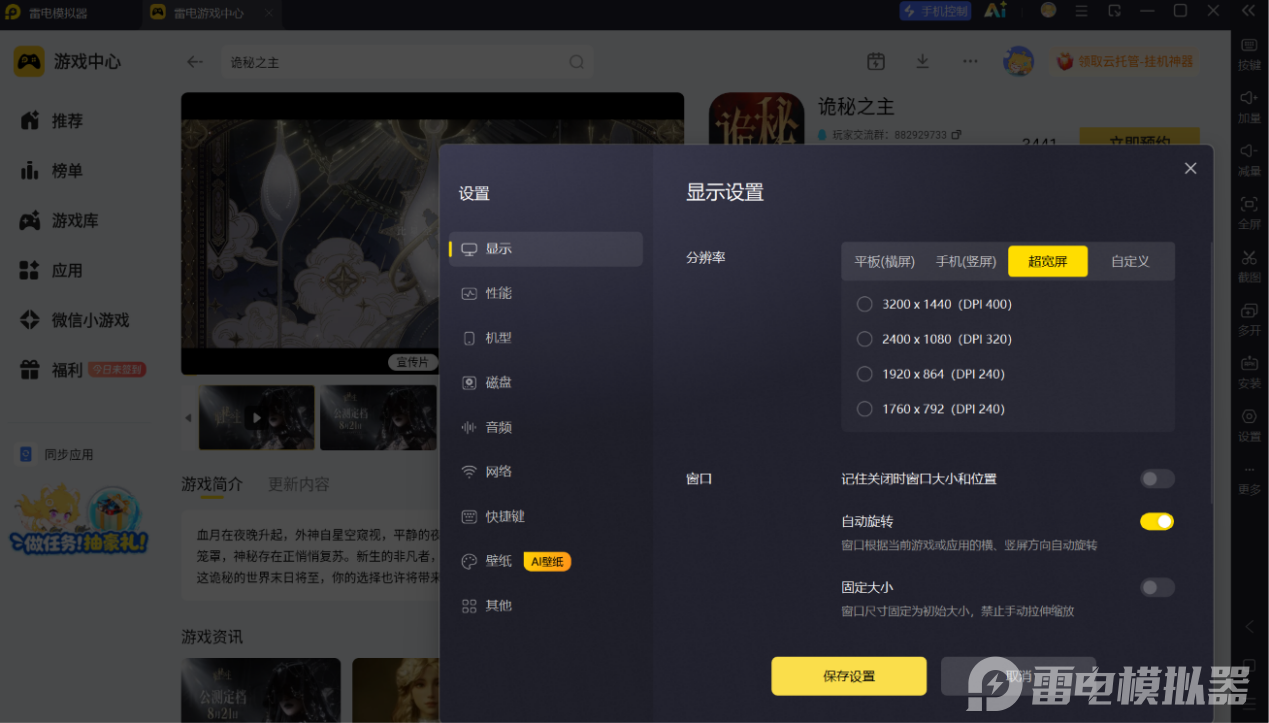Click the calendar reservation icon in game center

(876, 61)
